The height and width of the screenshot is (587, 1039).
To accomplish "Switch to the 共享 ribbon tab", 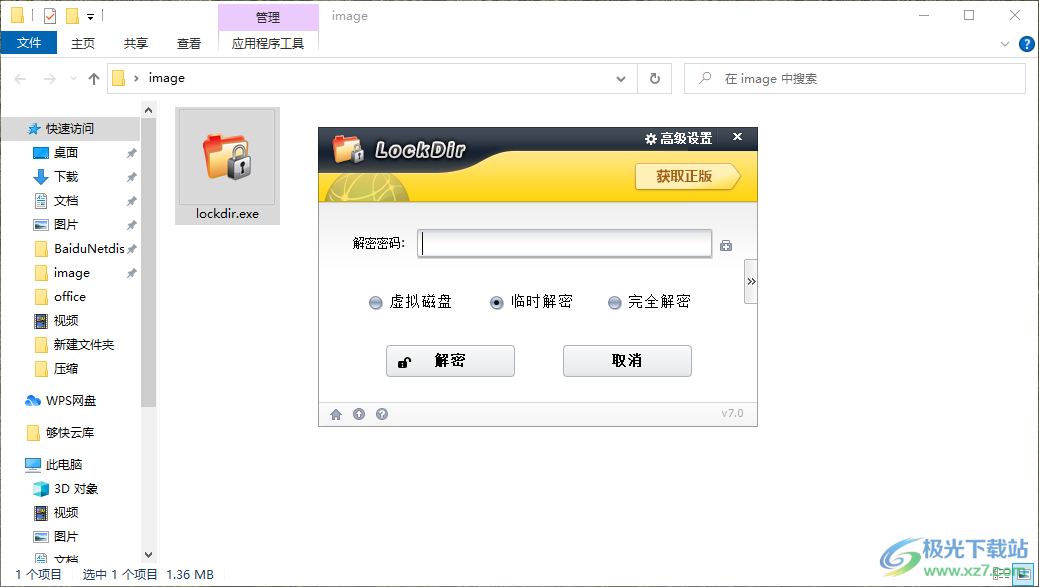I will (136, 43).
